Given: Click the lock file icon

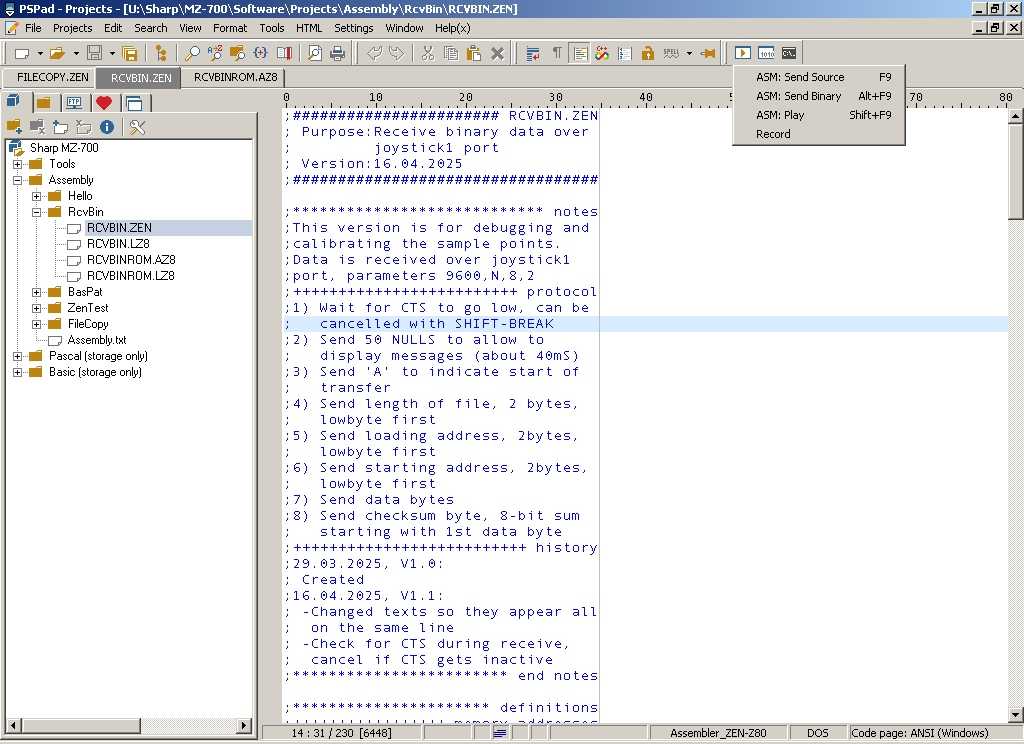Looking at the screenshot, I should 648,54.
